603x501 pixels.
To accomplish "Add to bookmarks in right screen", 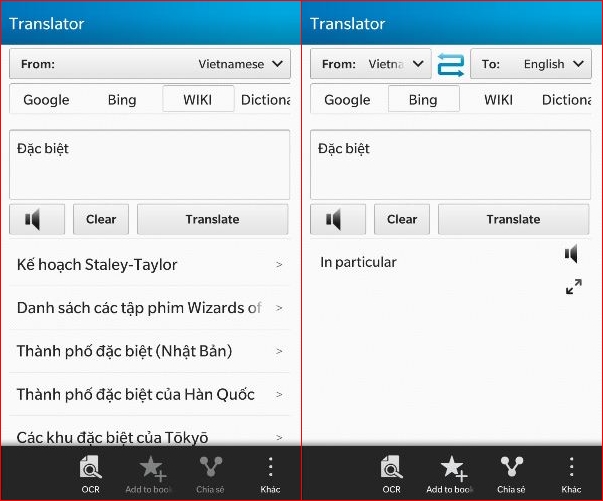I will pyautogui.click(x=451, y=474).
